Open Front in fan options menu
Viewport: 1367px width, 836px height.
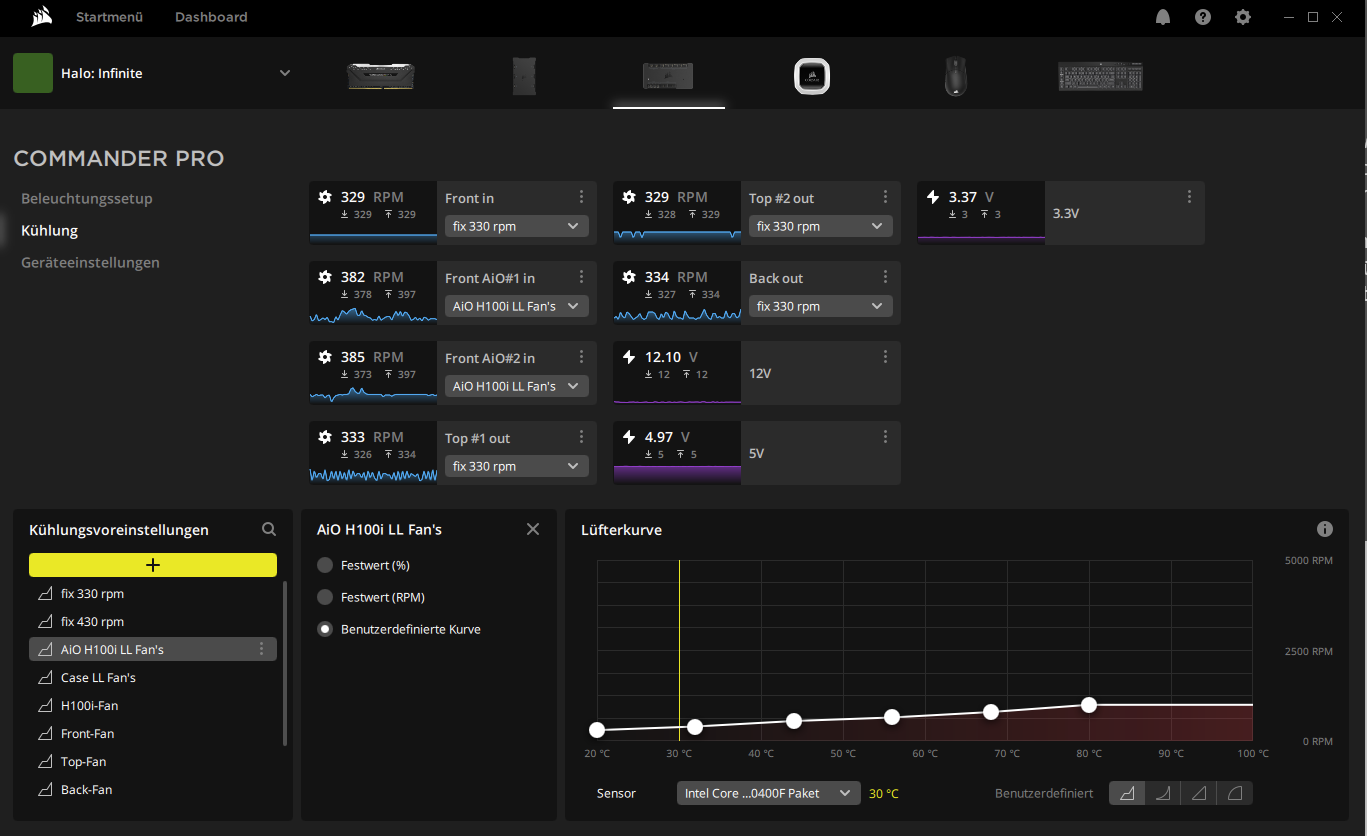[x=581, y=197]
